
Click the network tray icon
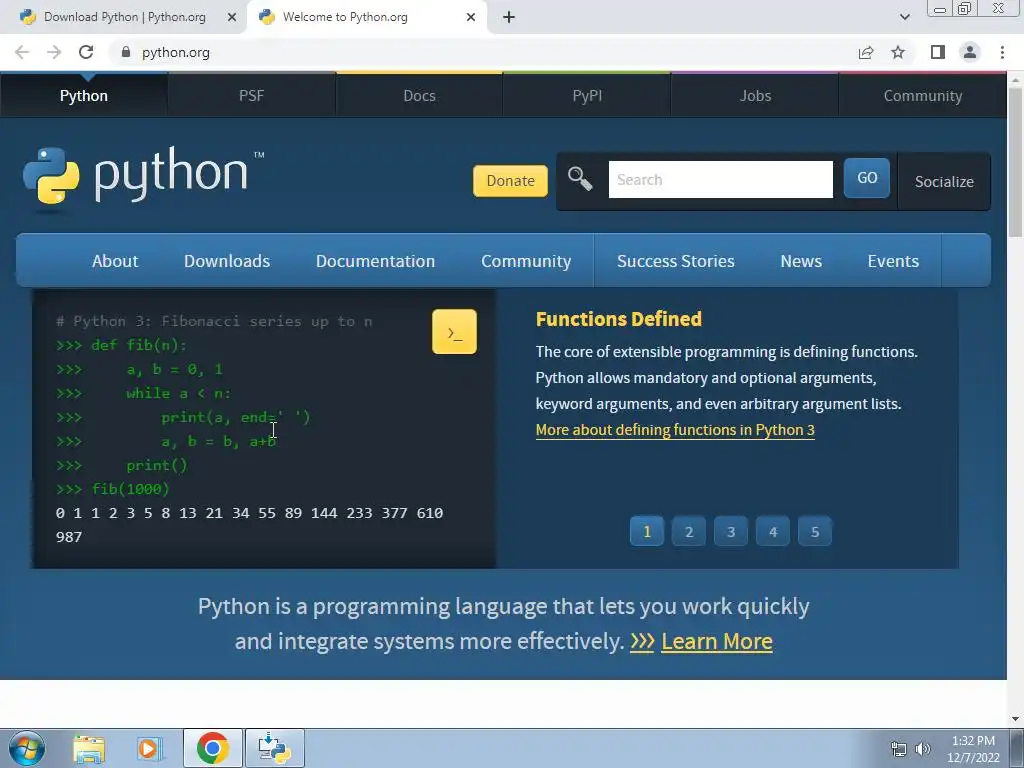coord(899,749)
